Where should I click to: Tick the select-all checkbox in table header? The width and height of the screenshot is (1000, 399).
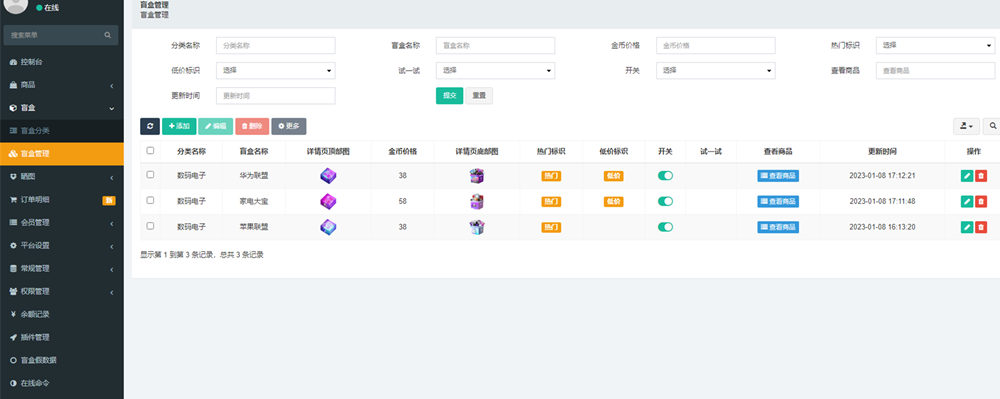[x=151, y=151]
